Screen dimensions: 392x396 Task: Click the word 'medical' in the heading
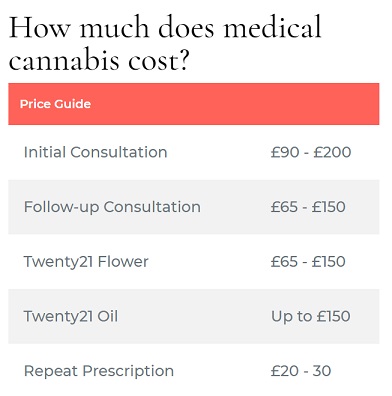[x=272, y=27]
